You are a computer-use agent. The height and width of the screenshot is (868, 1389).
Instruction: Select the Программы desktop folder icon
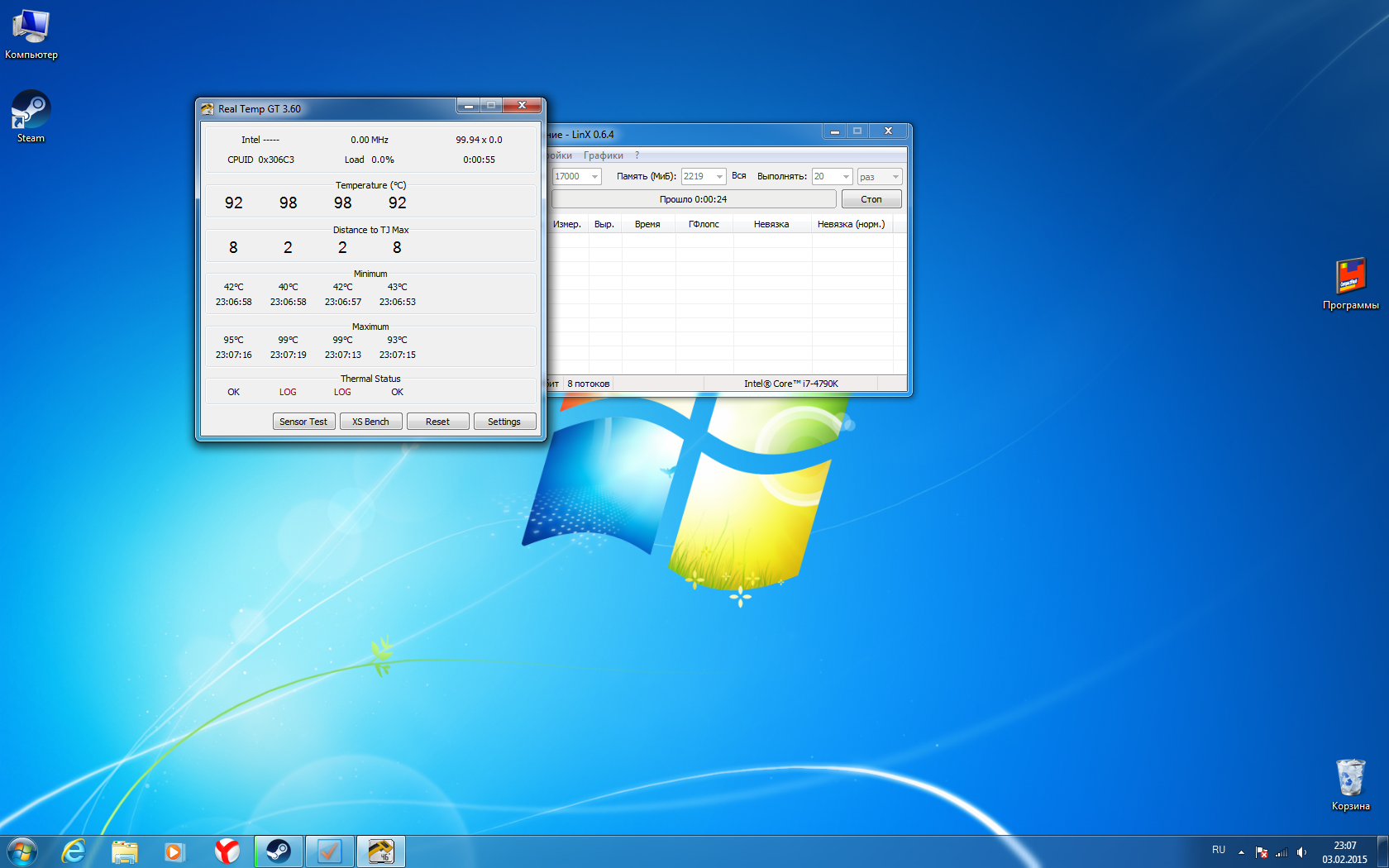pyautogui.click(x=1350, y=284)
